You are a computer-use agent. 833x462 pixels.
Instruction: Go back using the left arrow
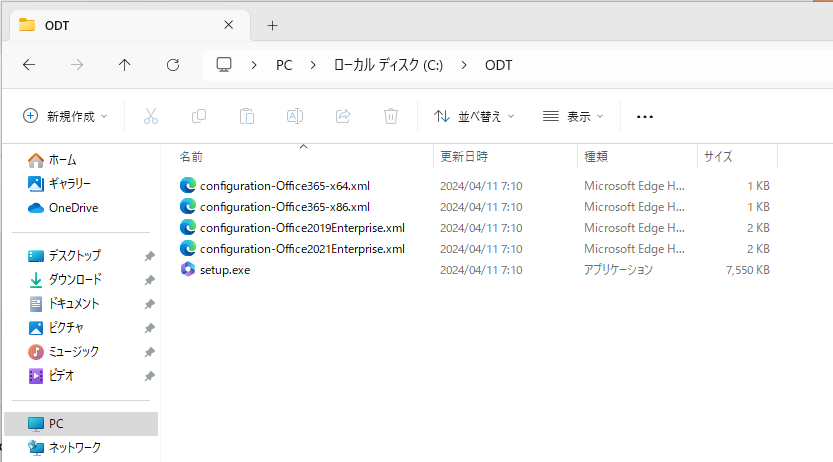coord(29,65)
